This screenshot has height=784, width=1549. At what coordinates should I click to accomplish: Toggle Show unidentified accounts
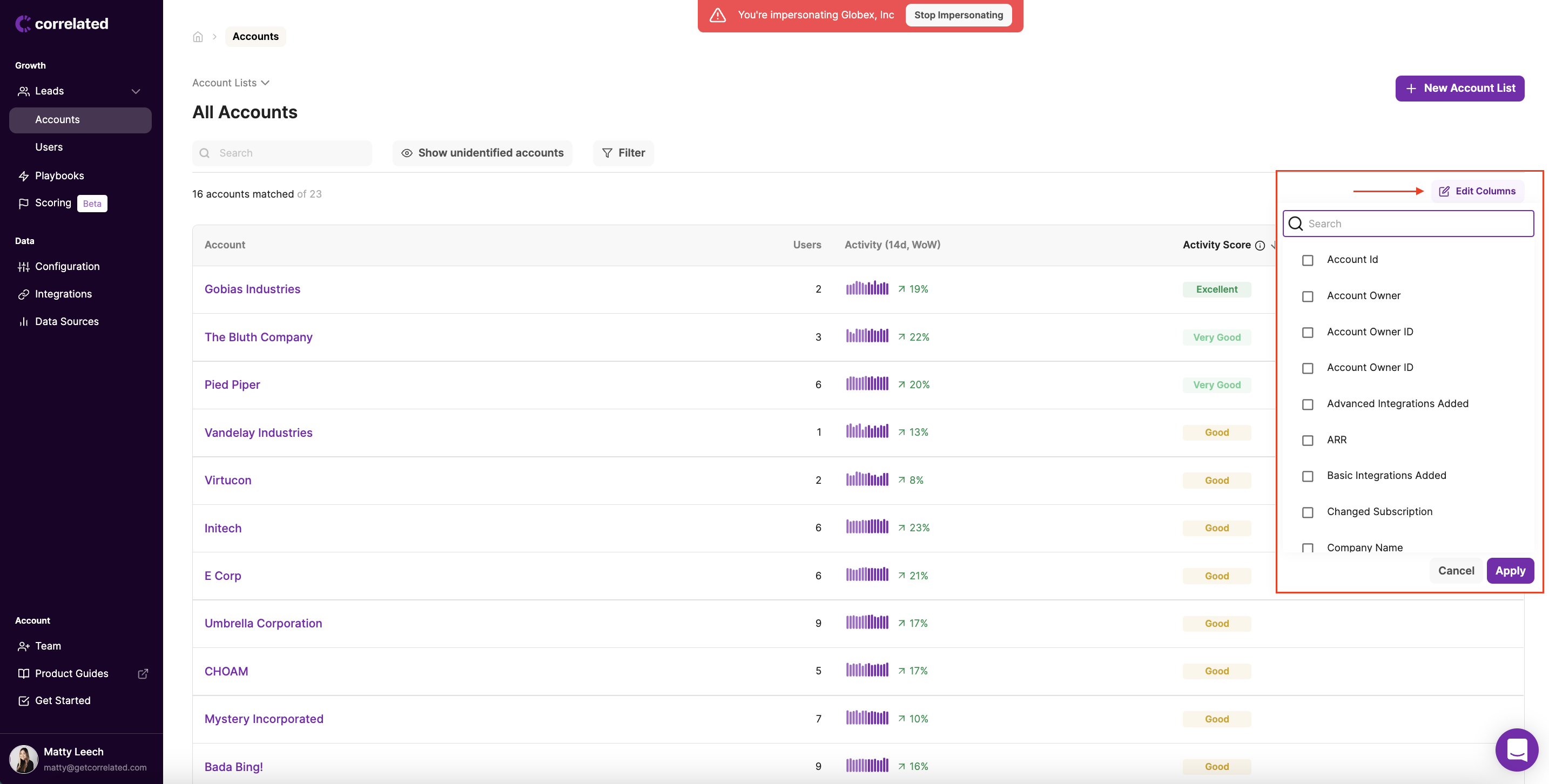pos(482,153)
